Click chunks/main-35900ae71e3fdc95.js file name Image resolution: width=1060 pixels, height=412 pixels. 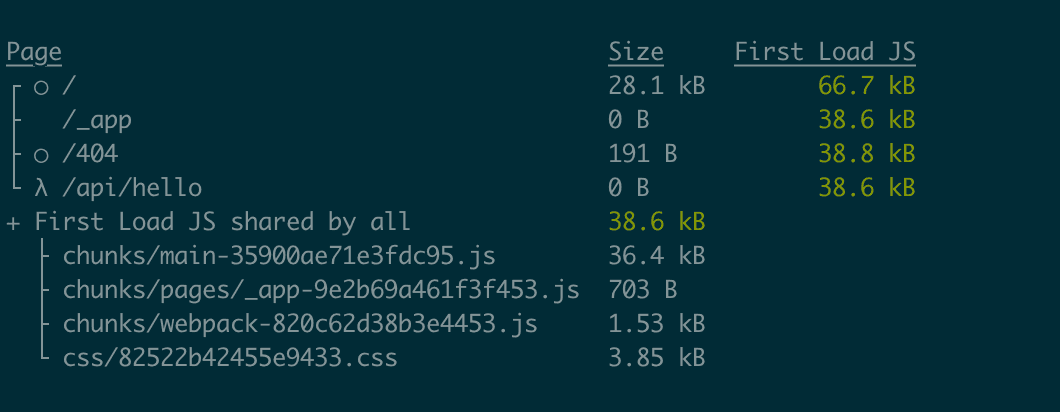279,257
